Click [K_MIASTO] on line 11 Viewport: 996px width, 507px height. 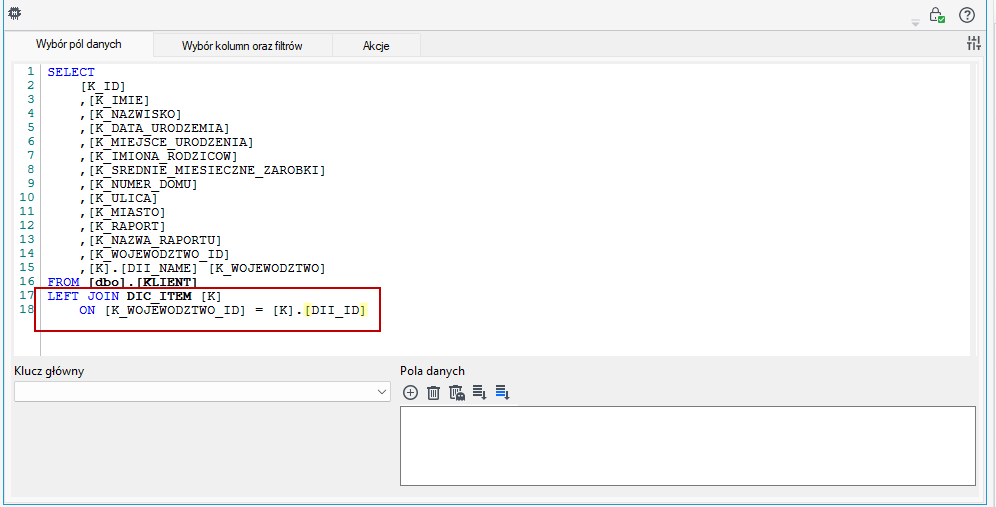tap(127, 212)
